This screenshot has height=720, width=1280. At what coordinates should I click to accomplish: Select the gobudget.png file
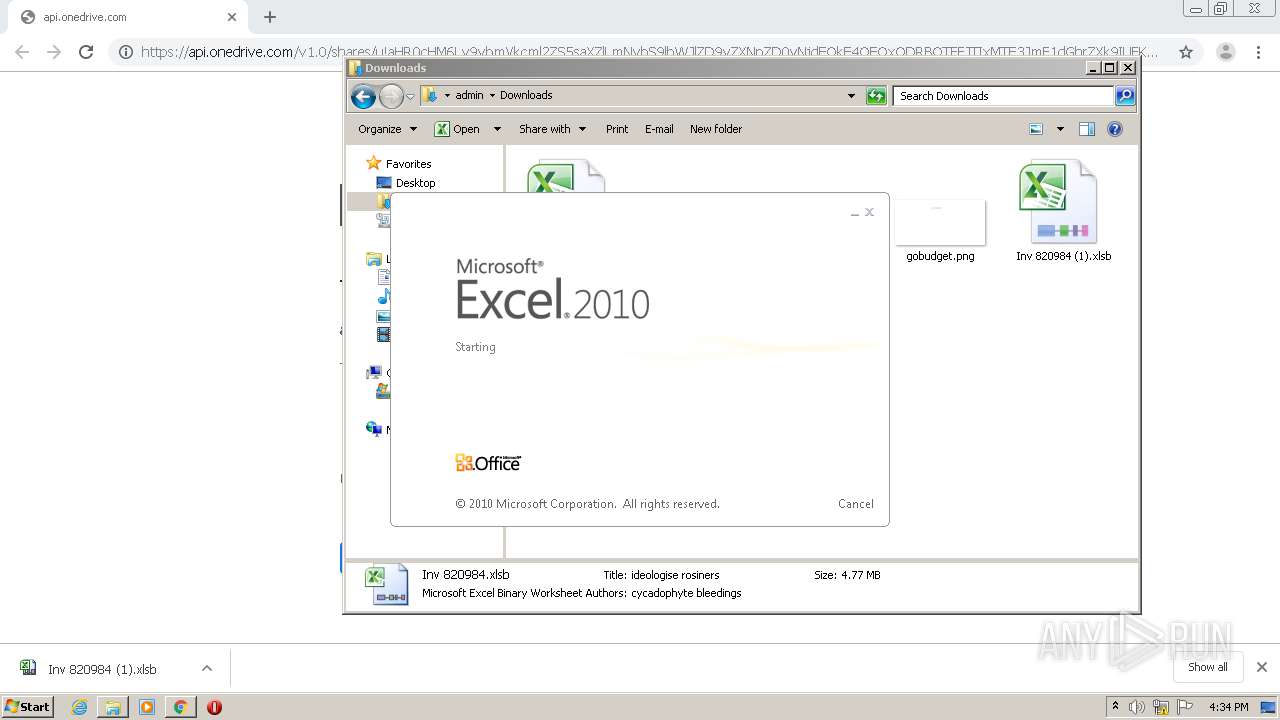click(x=940, y=231)
